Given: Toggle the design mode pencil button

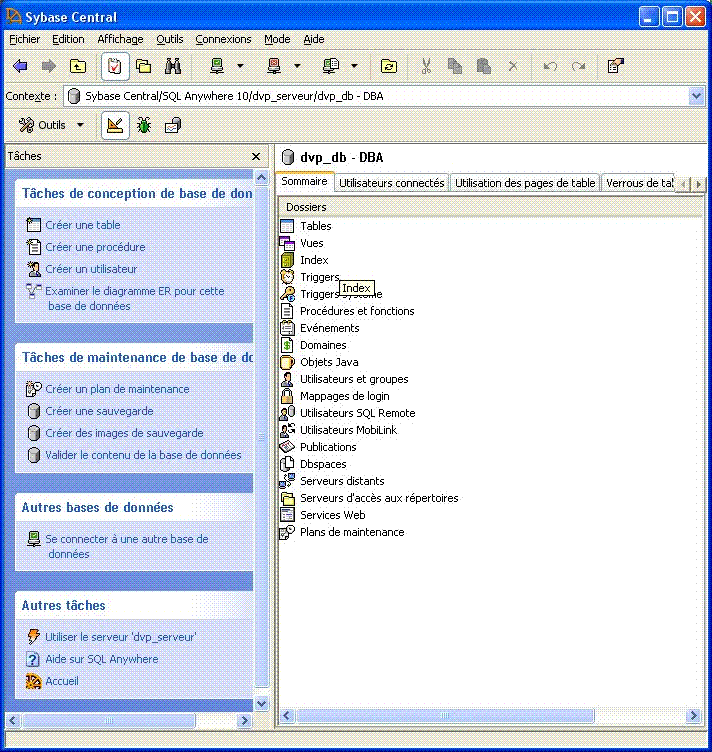Looking at the screenshot, I should 115,125.
